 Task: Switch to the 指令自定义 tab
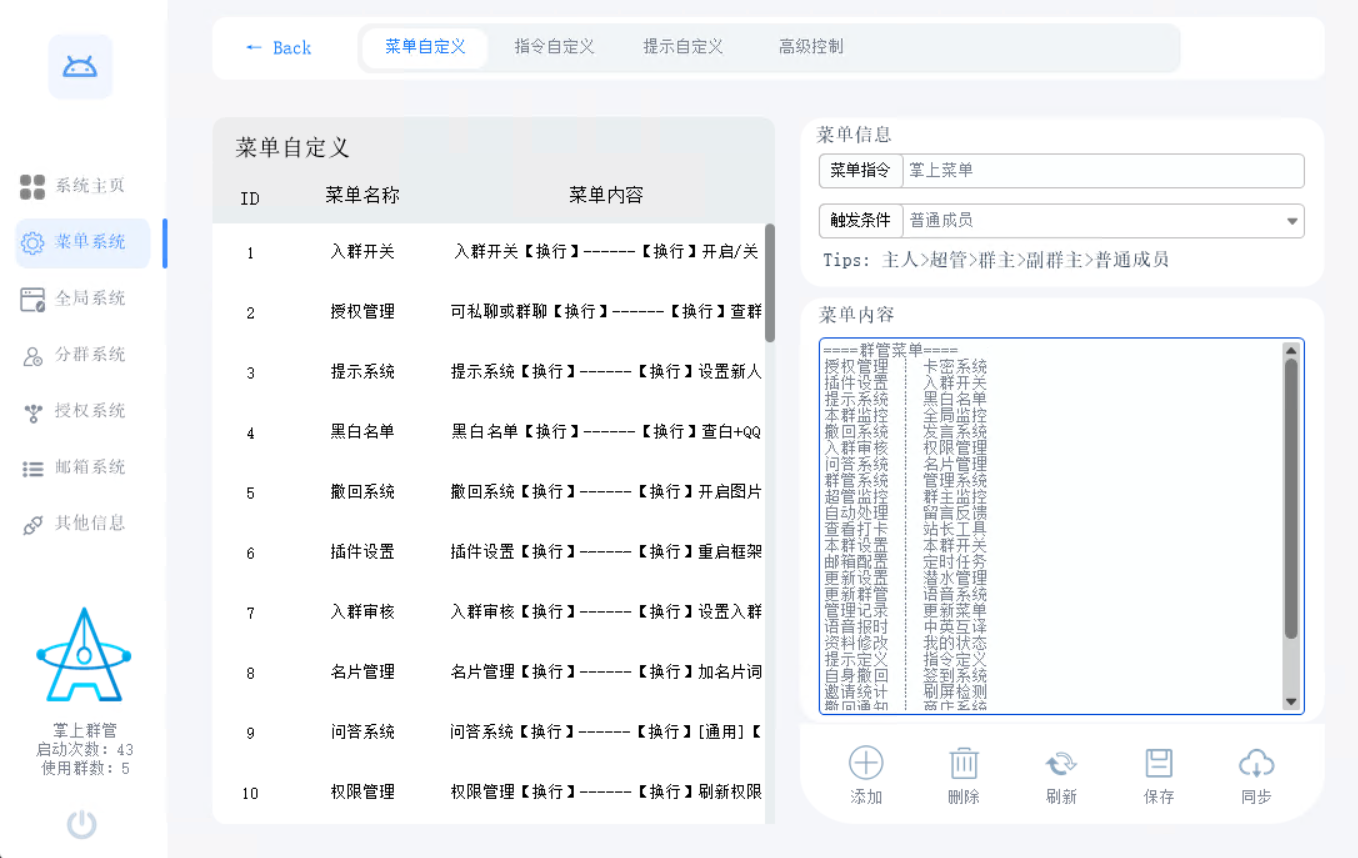554,47
